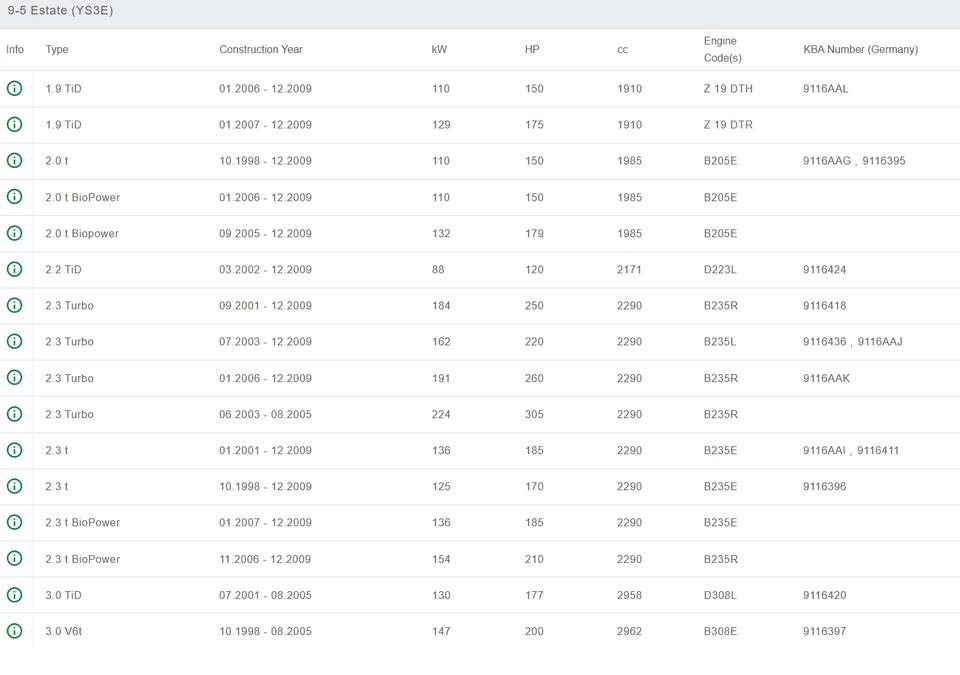This screenshot has width=960, height=675.
Task: Click the 9-5 Estate (YS3E) heading
Action: tap(60, 10)
